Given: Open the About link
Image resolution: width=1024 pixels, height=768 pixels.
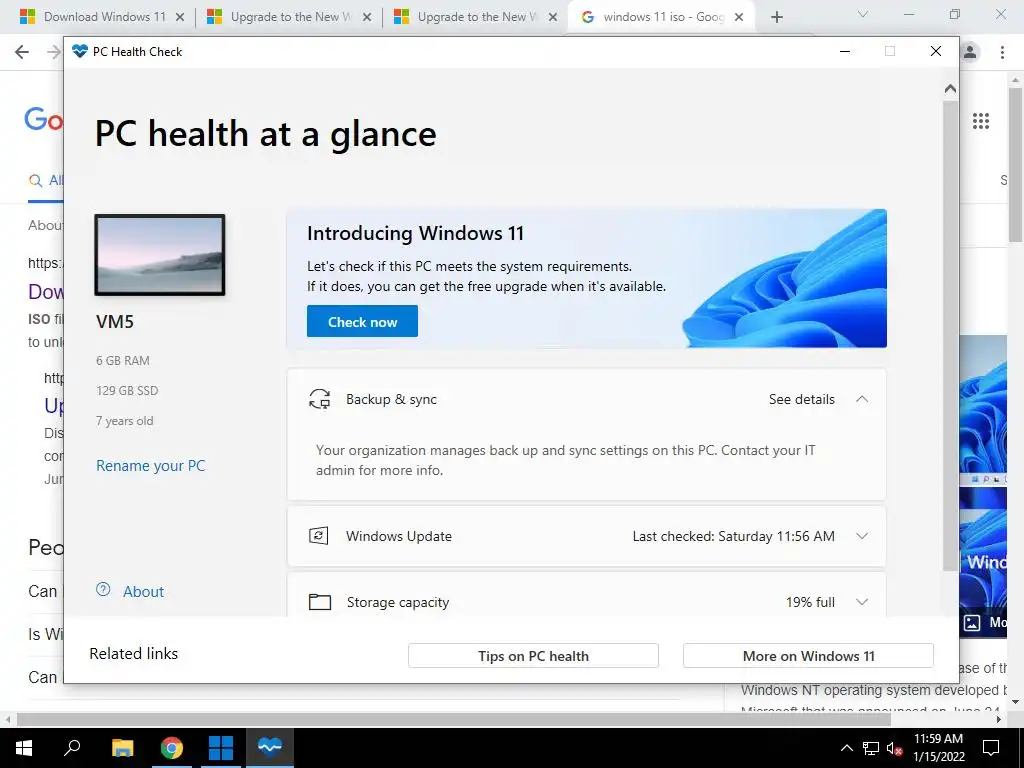Looking at the screenshot, I should pyautogui.click(x=144, y=592).
